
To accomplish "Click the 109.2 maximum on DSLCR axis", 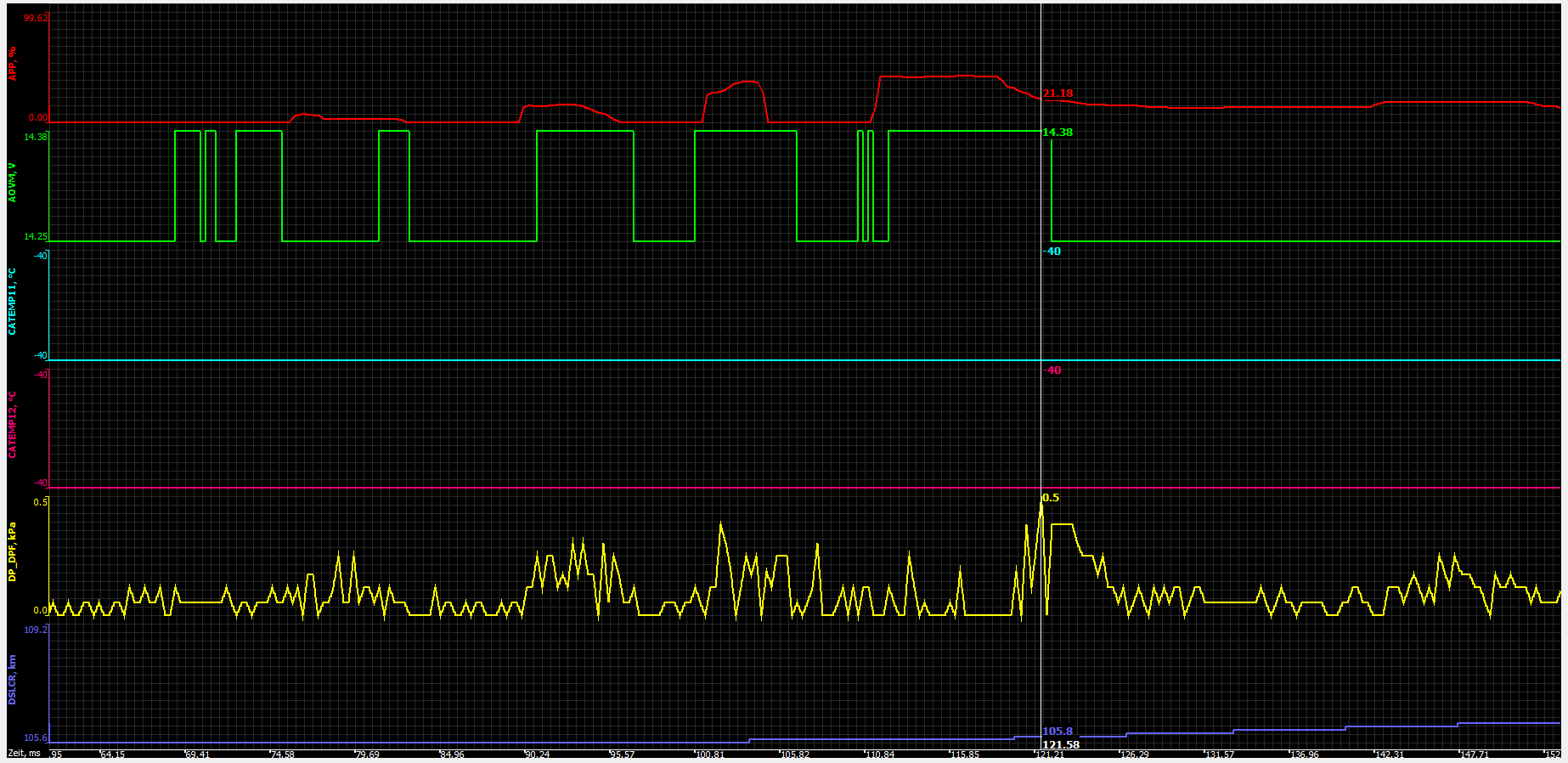I will point(36,630).
